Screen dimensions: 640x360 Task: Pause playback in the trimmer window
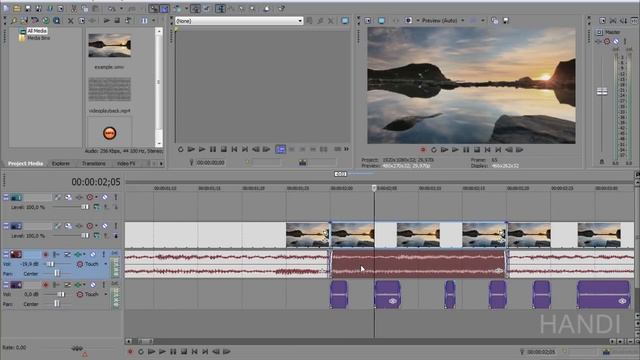(213, 149)
